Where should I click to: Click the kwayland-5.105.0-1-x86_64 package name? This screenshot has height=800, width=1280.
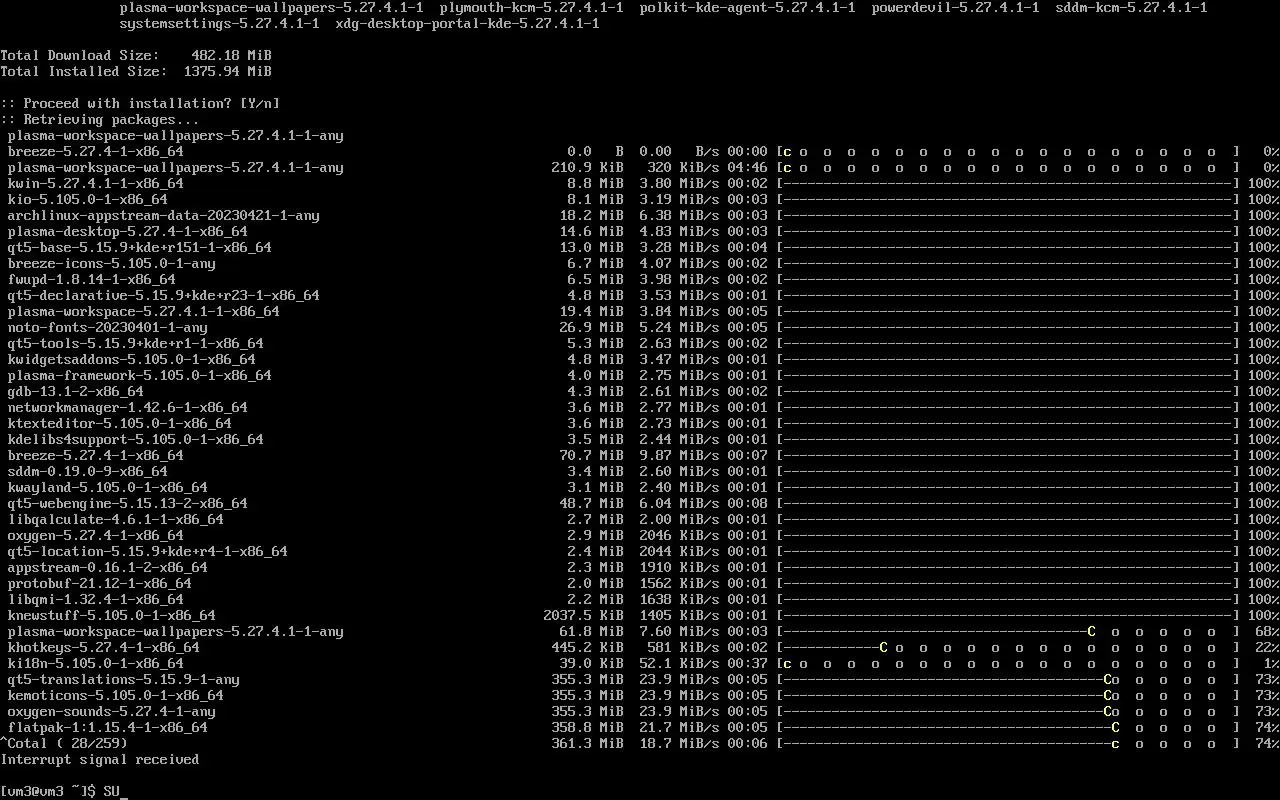[x=108, y=488]
